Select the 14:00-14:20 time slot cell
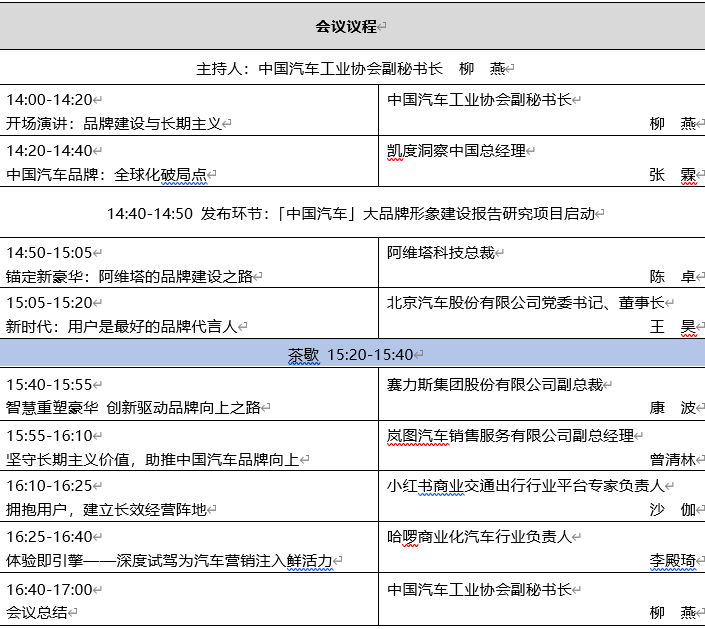Screen dimensions: 705x629 (49, 100)
